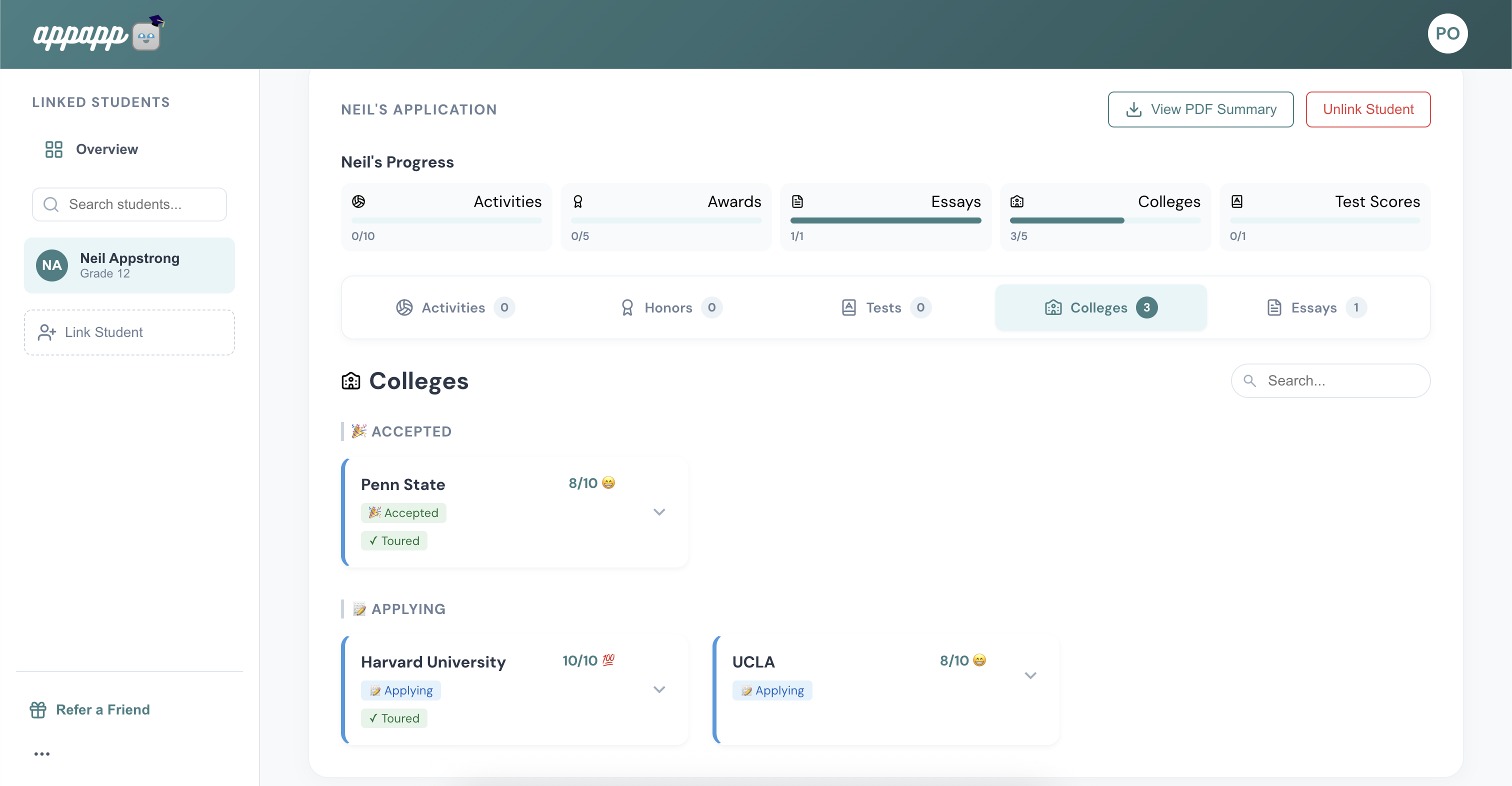Click the Harvard University Applying tag
Image resolution: width=1512 pixels, height=786 pixels.
(401, 690)
